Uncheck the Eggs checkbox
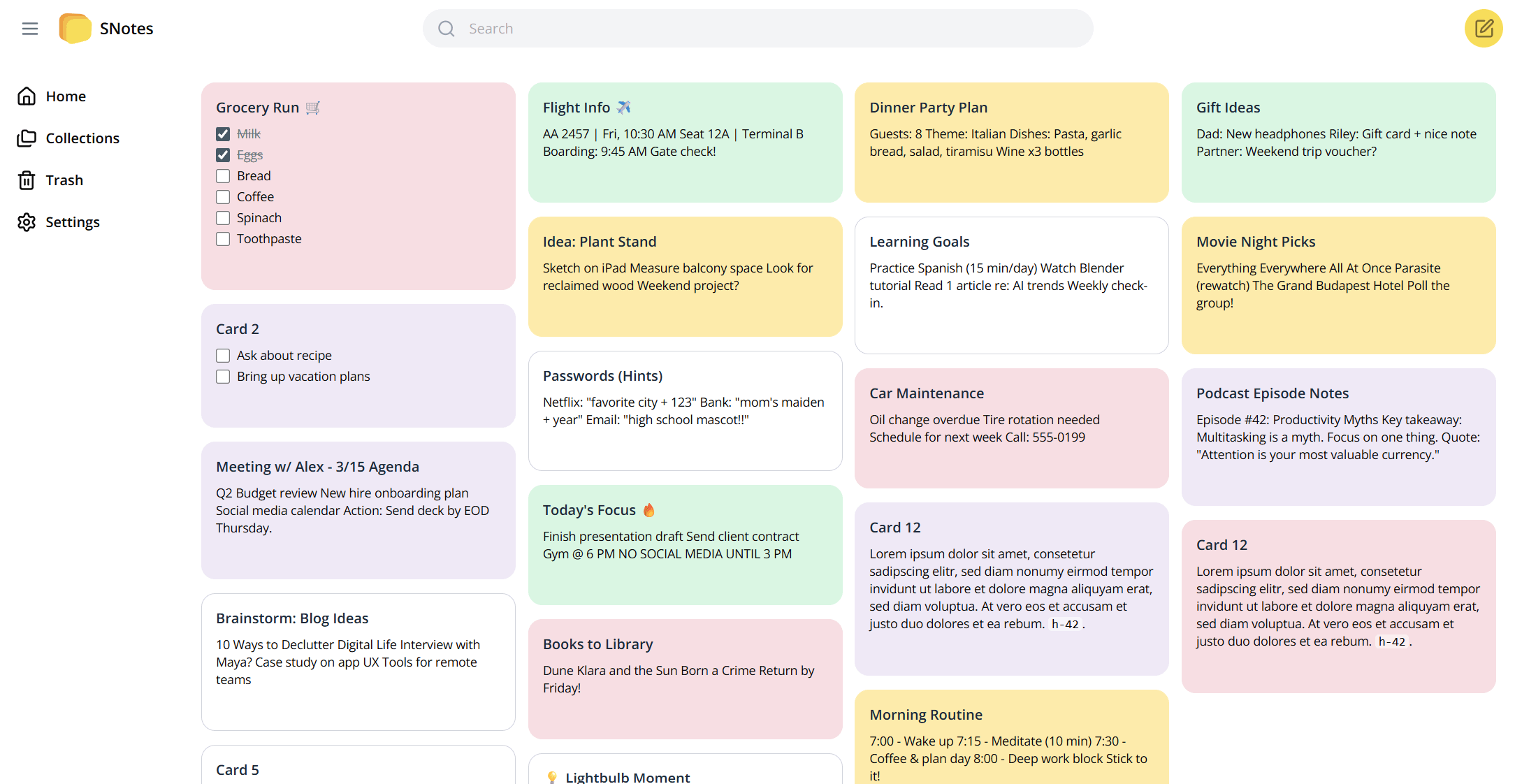Viewport: 1515px width, 784px height. (x=223, y=155)
